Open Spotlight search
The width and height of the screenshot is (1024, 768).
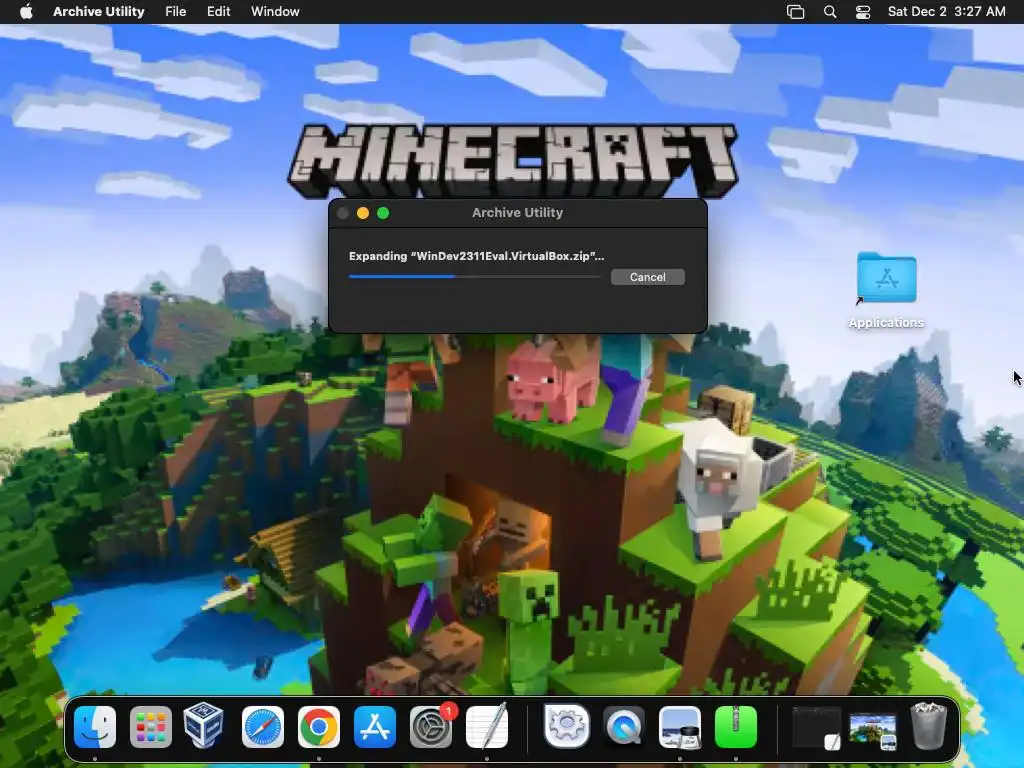(x=830, y=12)
